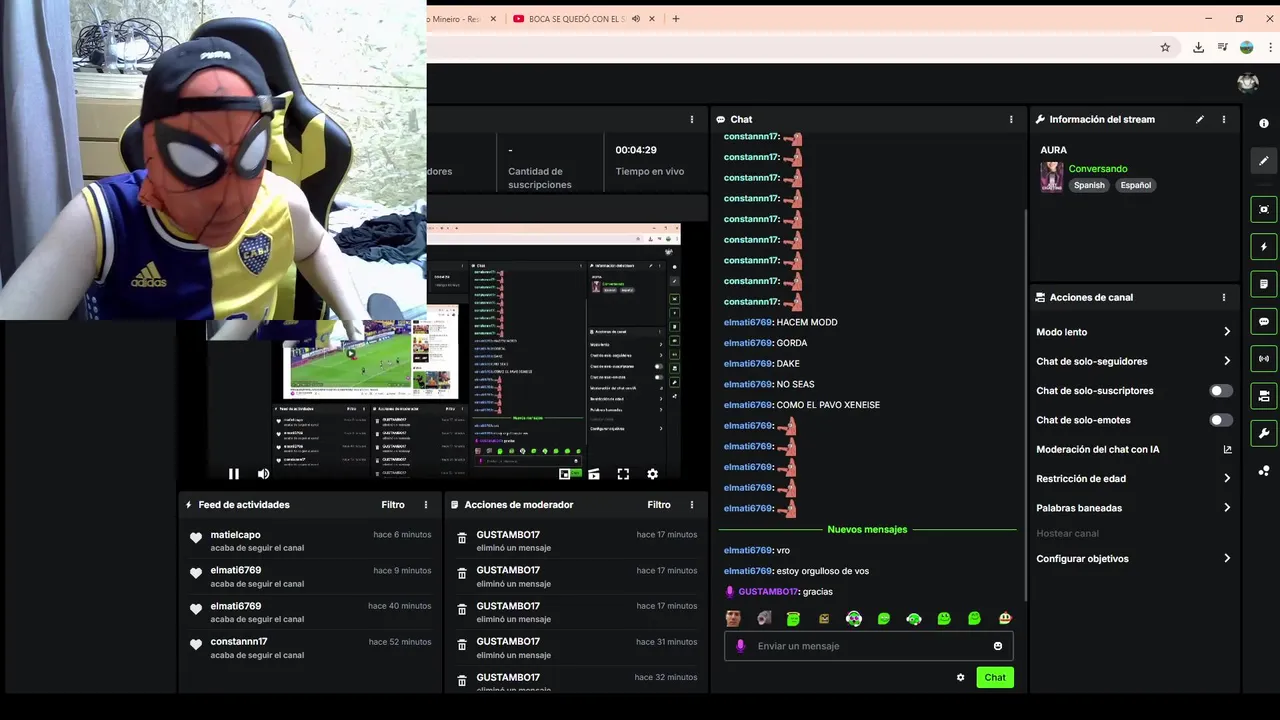Viewport: 1280px width, 720px height.
Task: Expand Palabras baneadas settings
Action: coord(1134,508)
